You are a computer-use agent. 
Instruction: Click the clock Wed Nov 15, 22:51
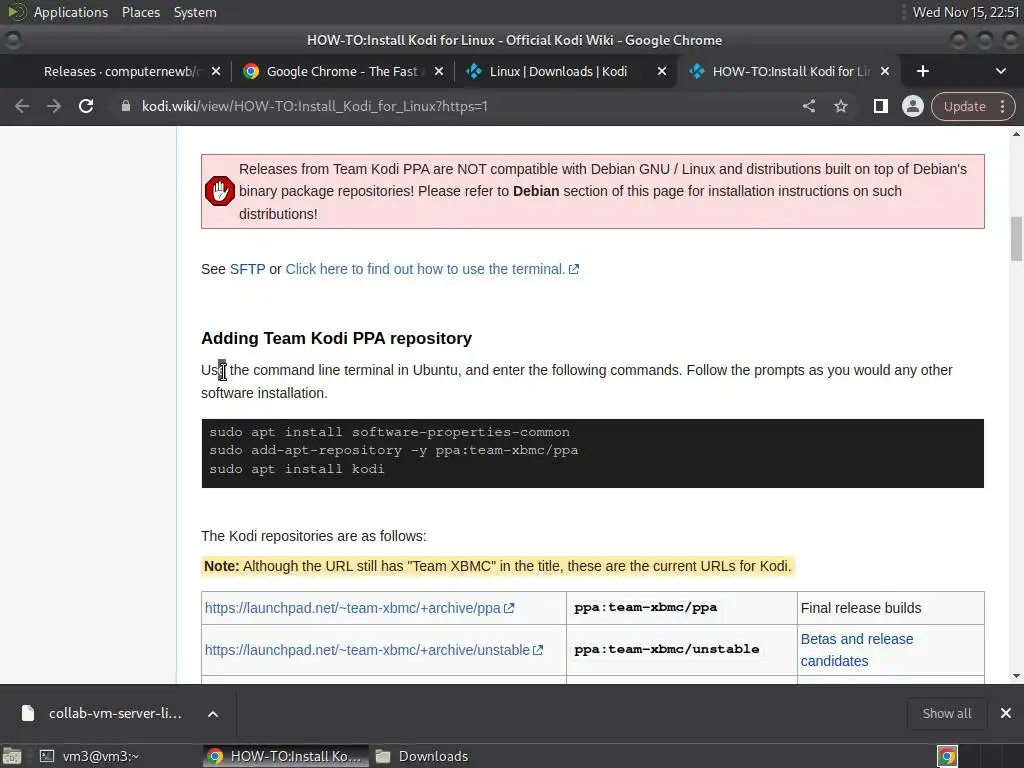tap(965, 12)
